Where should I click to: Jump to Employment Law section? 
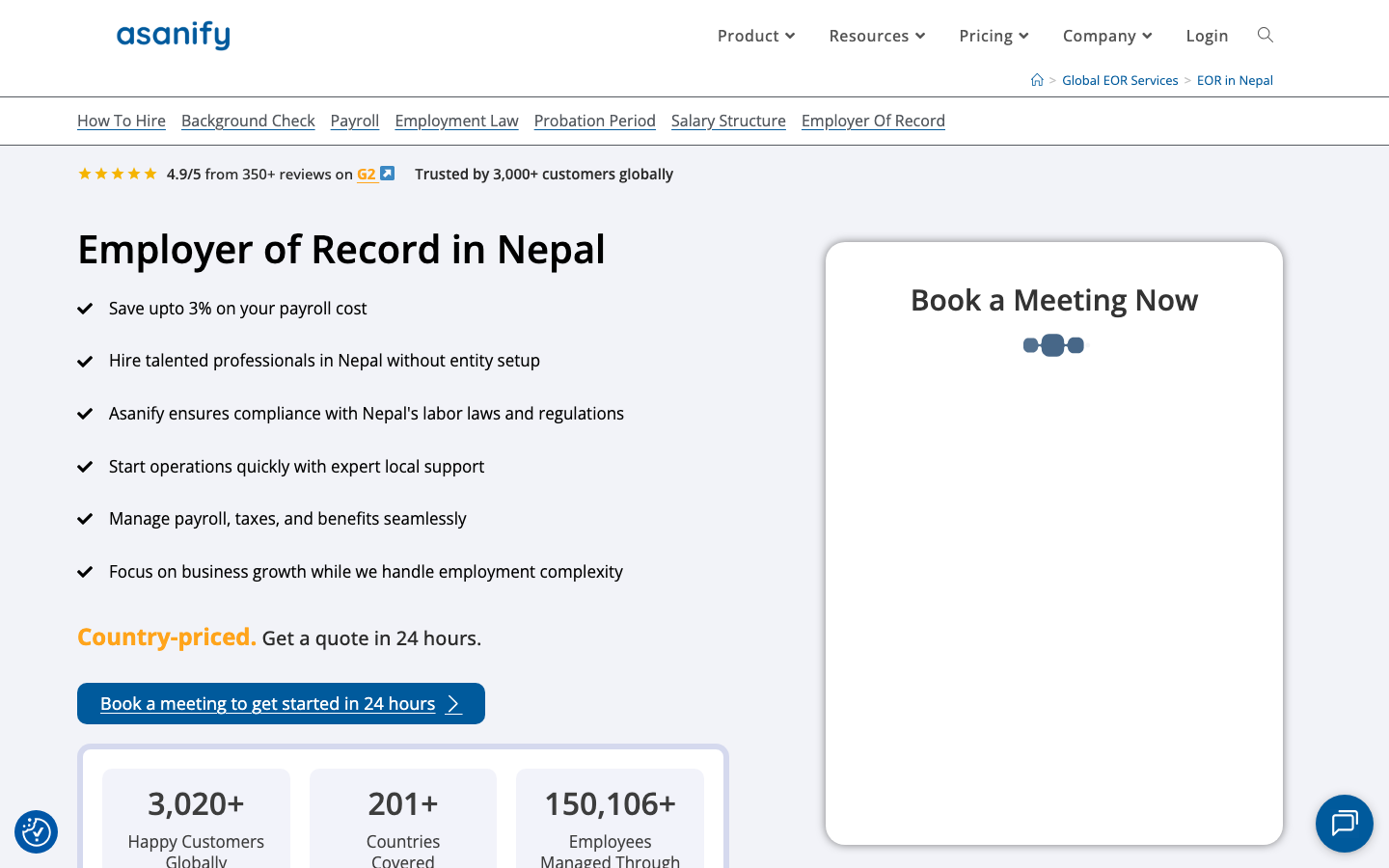pos(456,121)
